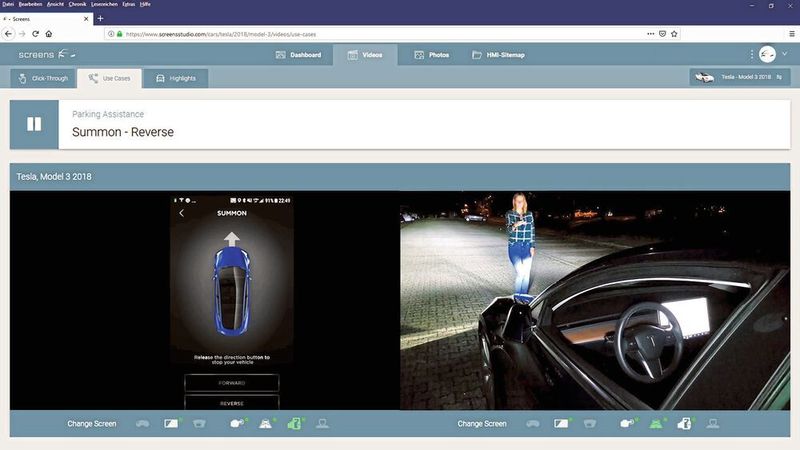Open the Tesla - Model 3 2018 vehicle selector

tap(739, 77)
